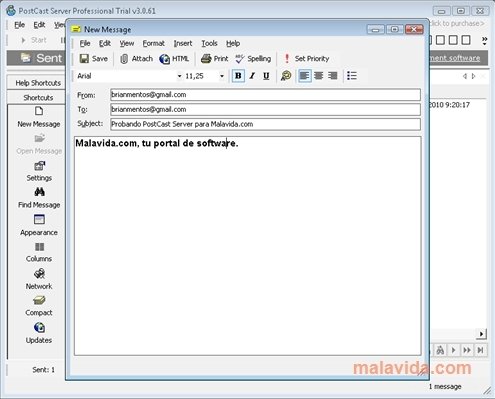Open the Tools menu
Viewport: 495px width, 399px height.
point(209,43)
